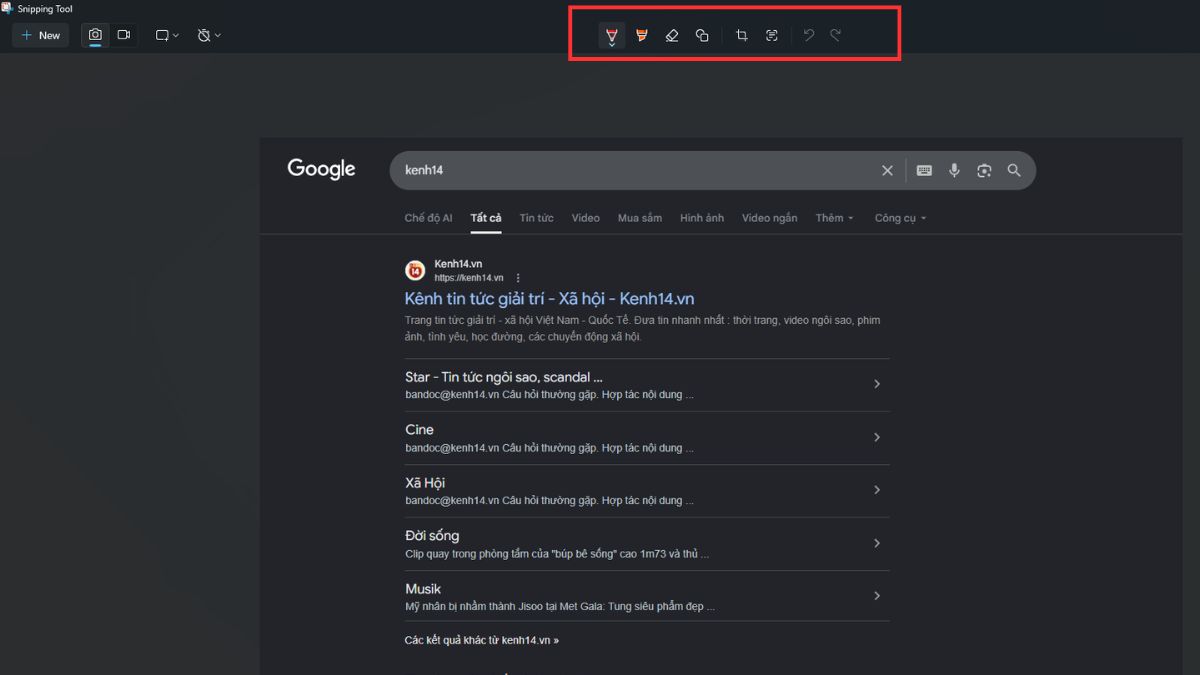
Task: Open the Đời sống sitelink
Action: [x=432, y=536]
